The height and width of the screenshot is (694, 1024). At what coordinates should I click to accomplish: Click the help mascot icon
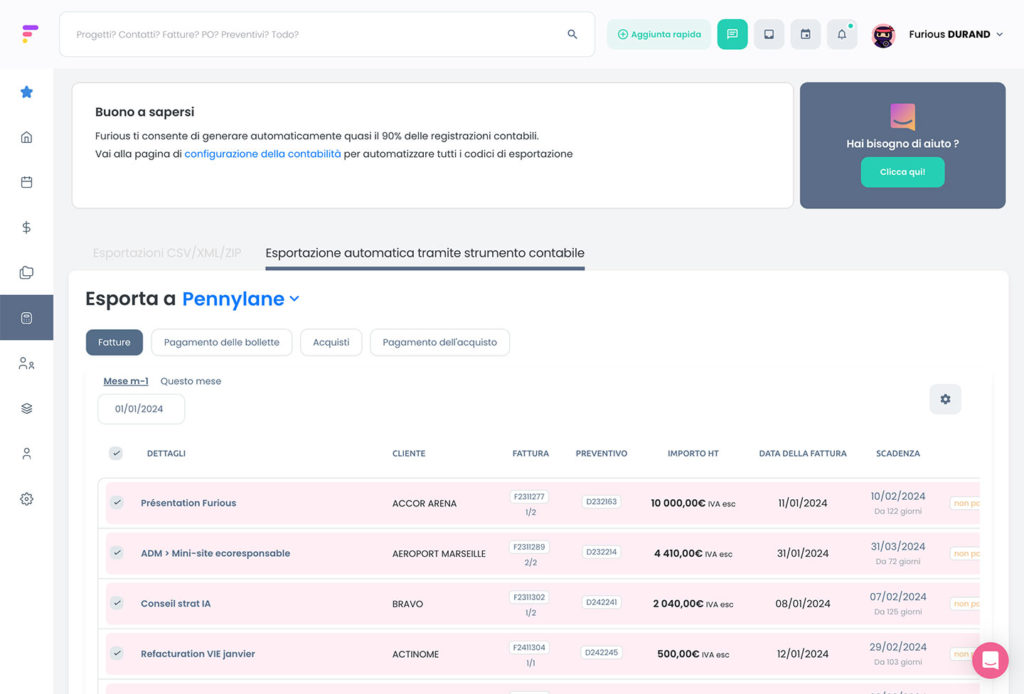tap(903, 117)
